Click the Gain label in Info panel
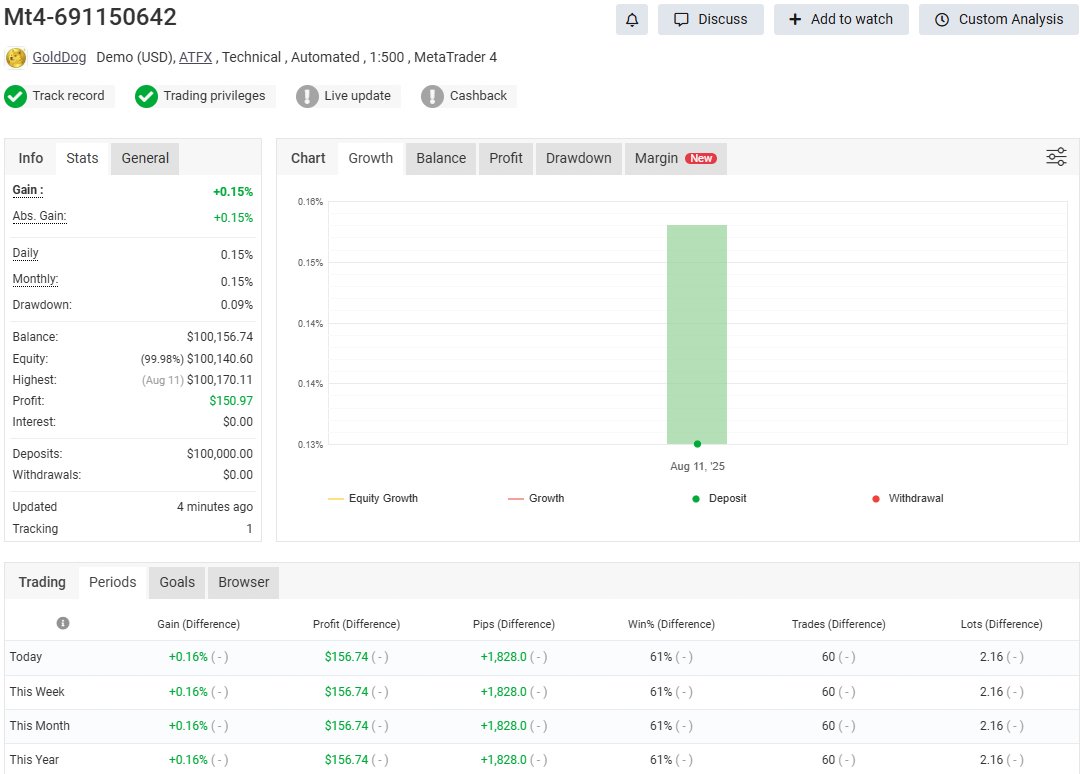Viewport: 1080px width, 774px height. [x=28, y=190]
